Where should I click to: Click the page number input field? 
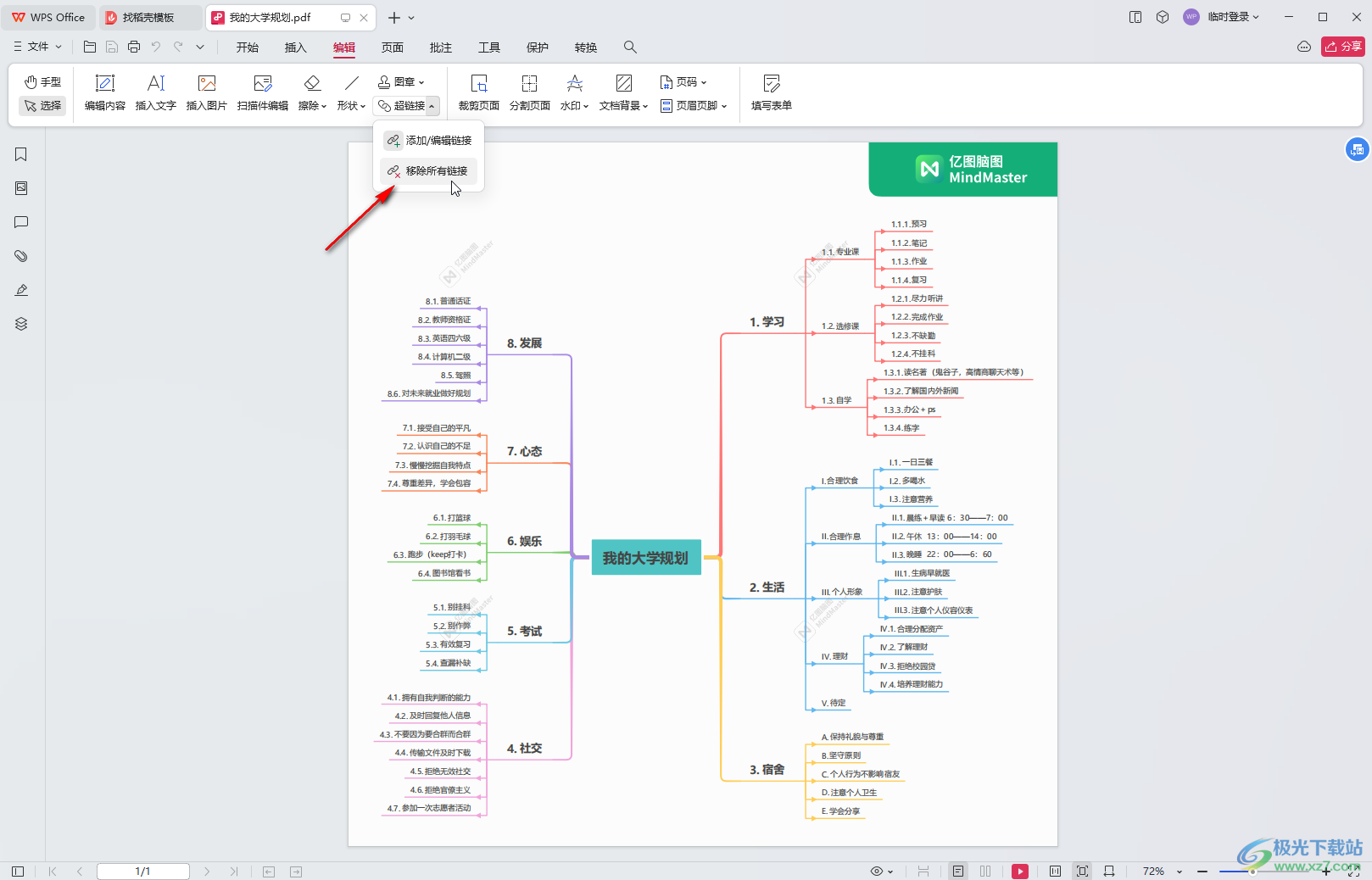point(142,871)
